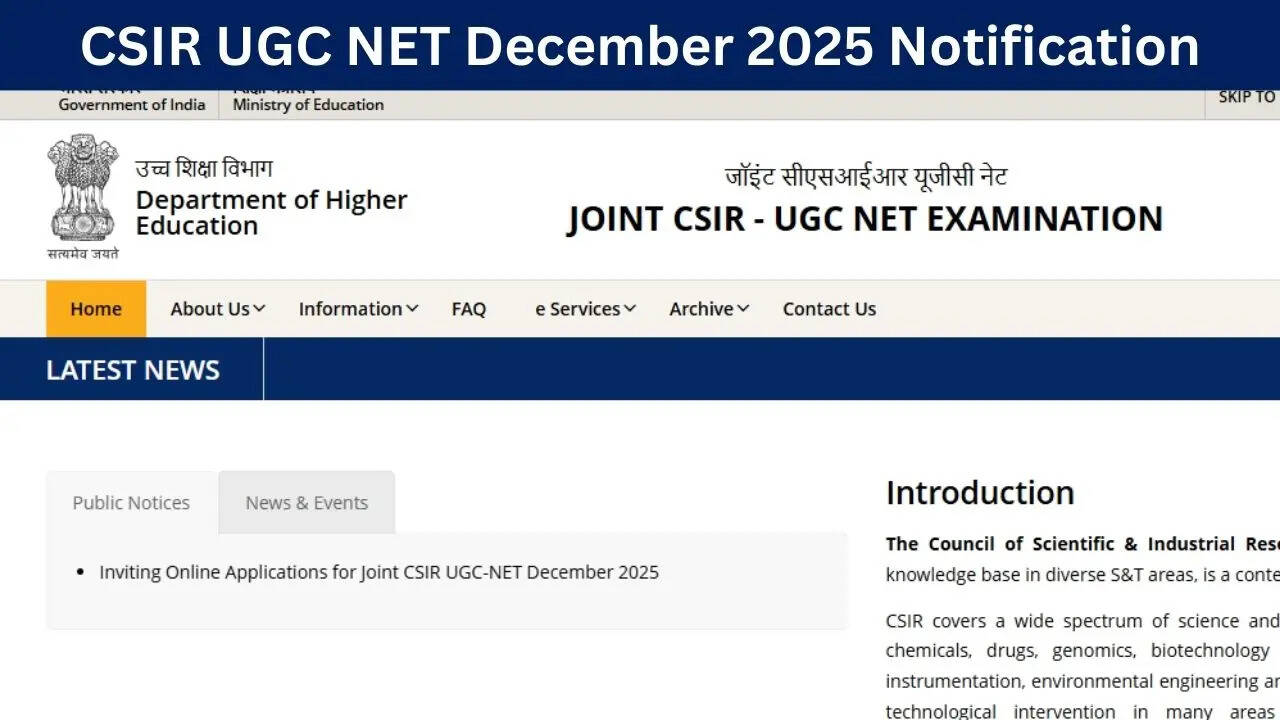Click the Department of Higher Education title
This screenshot has width=1280, height=720.
coord(271,212)
